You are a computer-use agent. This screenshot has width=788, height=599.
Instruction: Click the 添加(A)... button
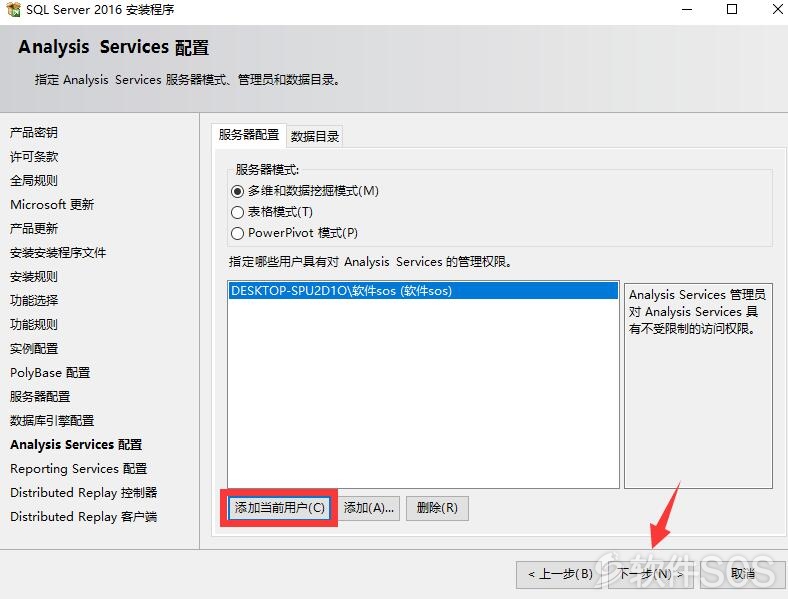point(368,508)
